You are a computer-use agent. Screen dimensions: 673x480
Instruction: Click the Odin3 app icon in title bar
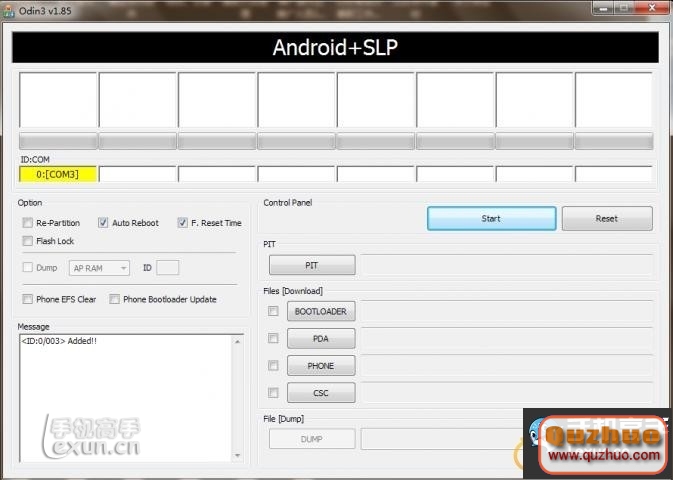point(8,11)
